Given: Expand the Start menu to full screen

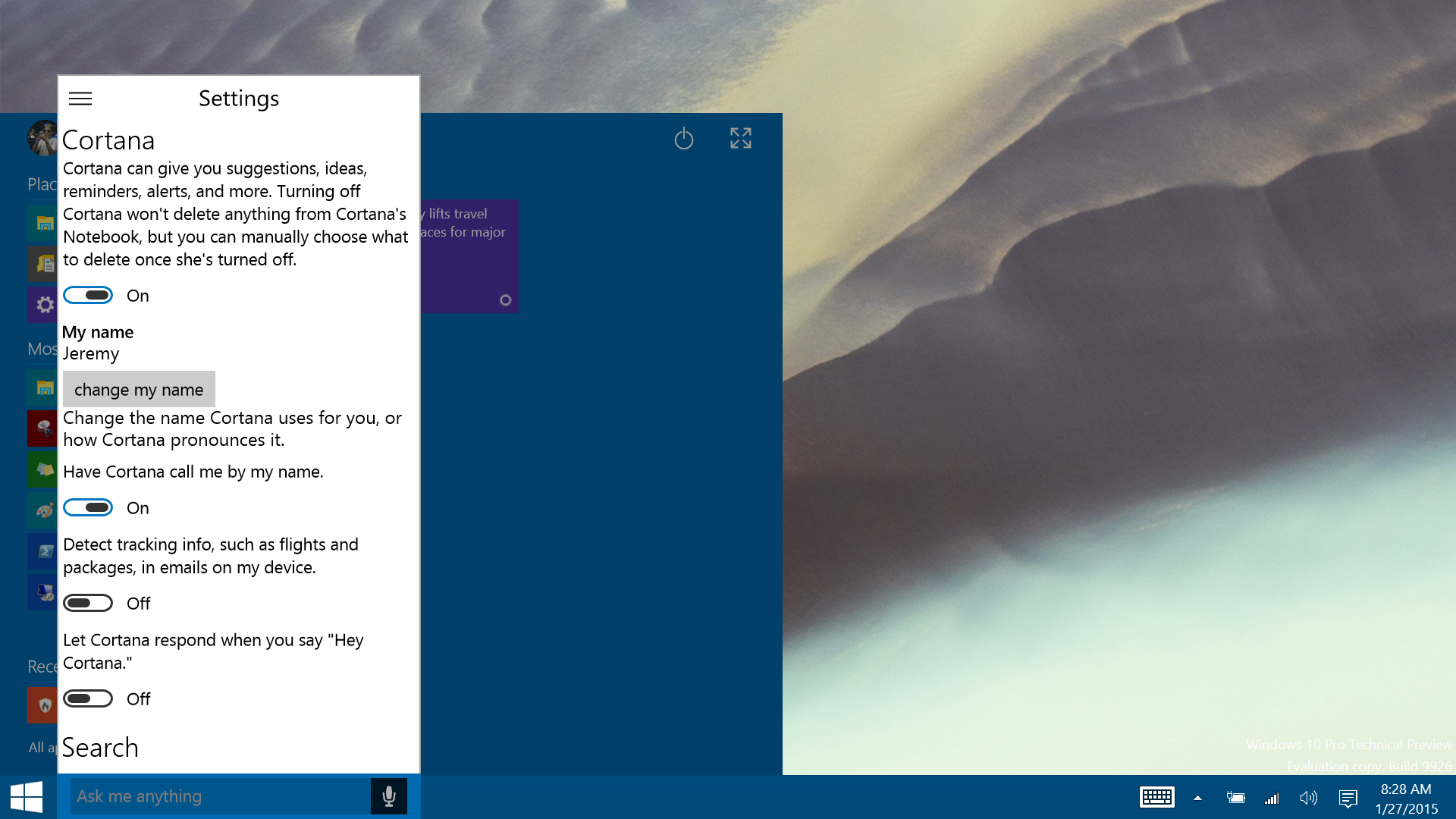Looking at the screenshot, I should [741, 138].
